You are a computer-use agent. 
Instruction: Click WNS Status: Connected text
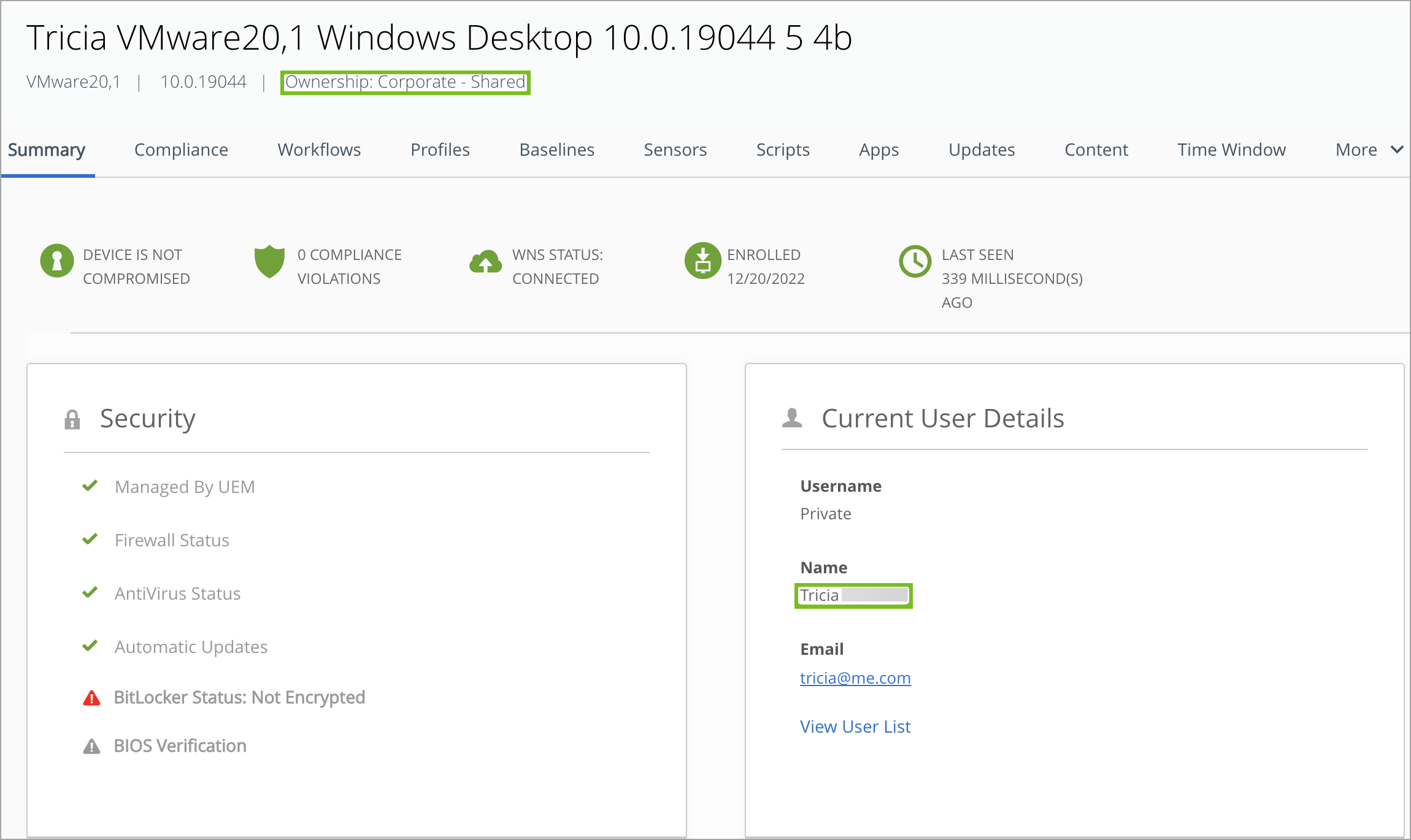[x=558, y=267]
